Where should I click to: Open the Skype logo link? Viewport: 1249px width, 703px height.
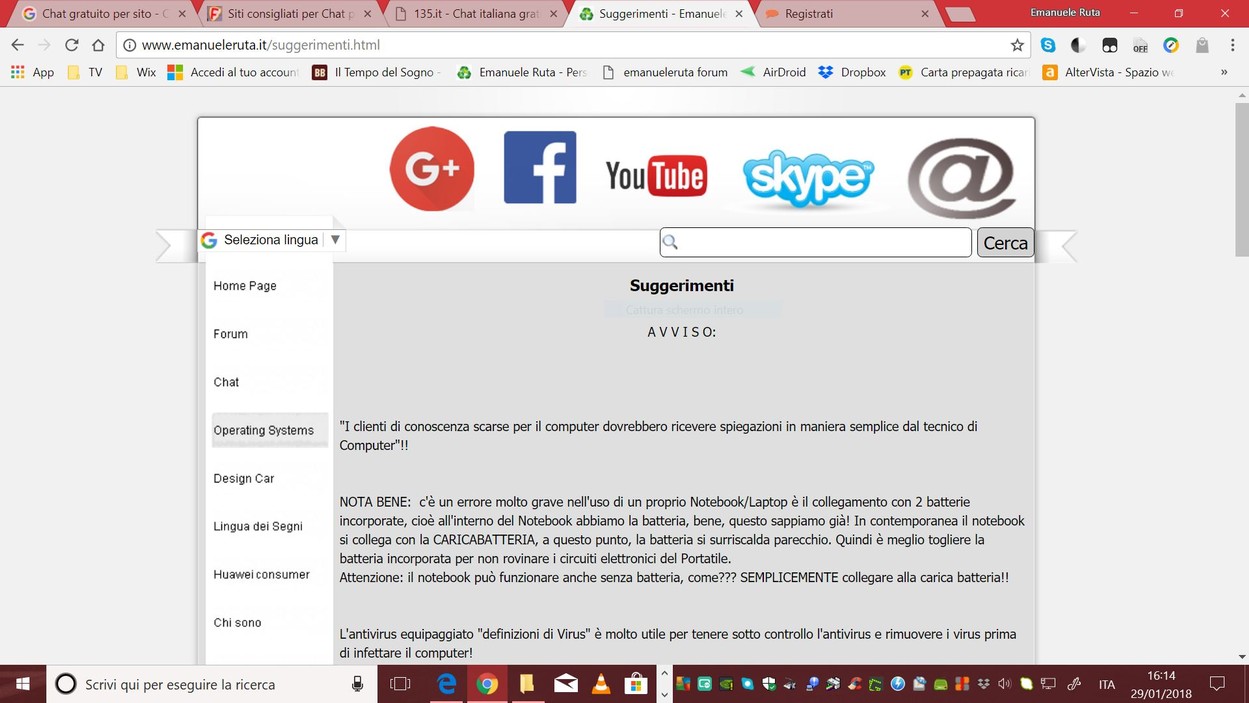(x=808, y=179)
